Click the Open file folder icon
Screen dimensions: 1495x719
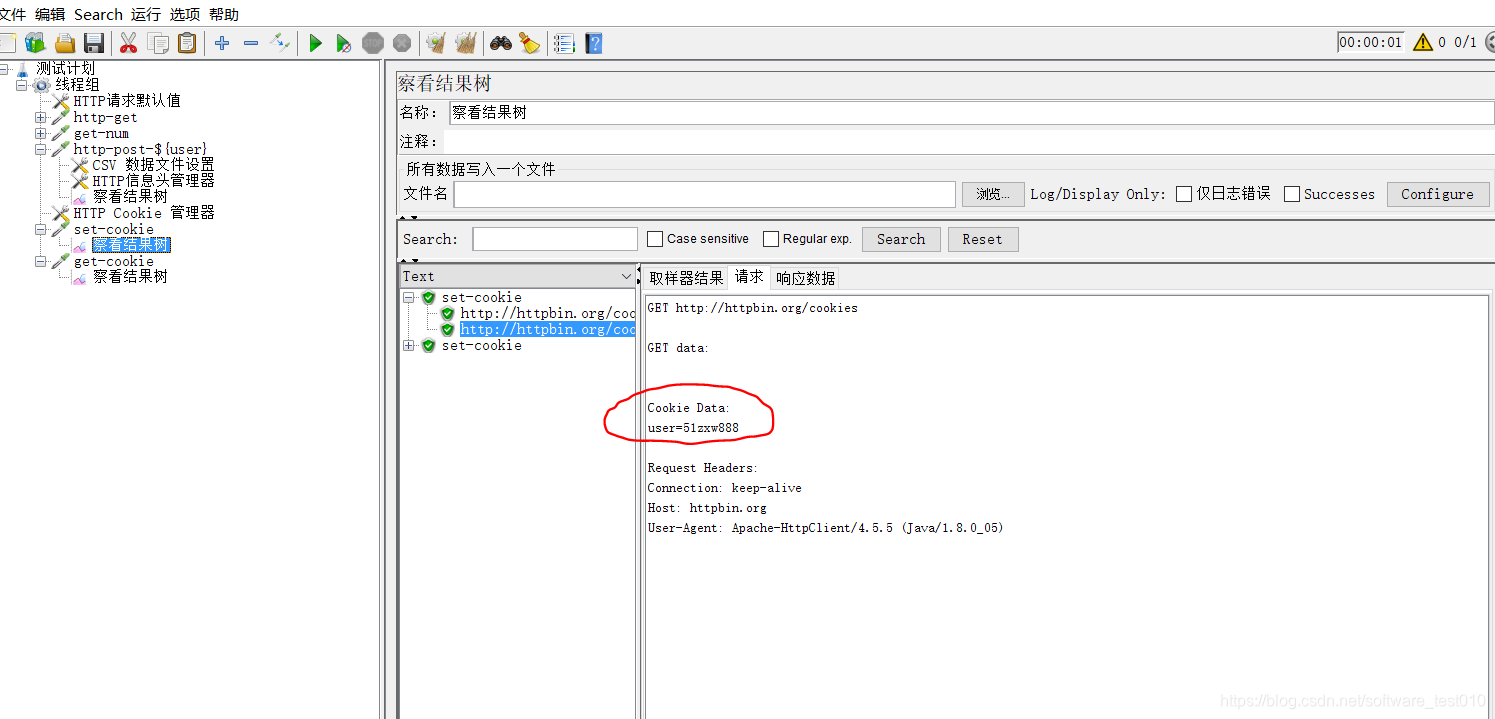(x=65, y=43)
